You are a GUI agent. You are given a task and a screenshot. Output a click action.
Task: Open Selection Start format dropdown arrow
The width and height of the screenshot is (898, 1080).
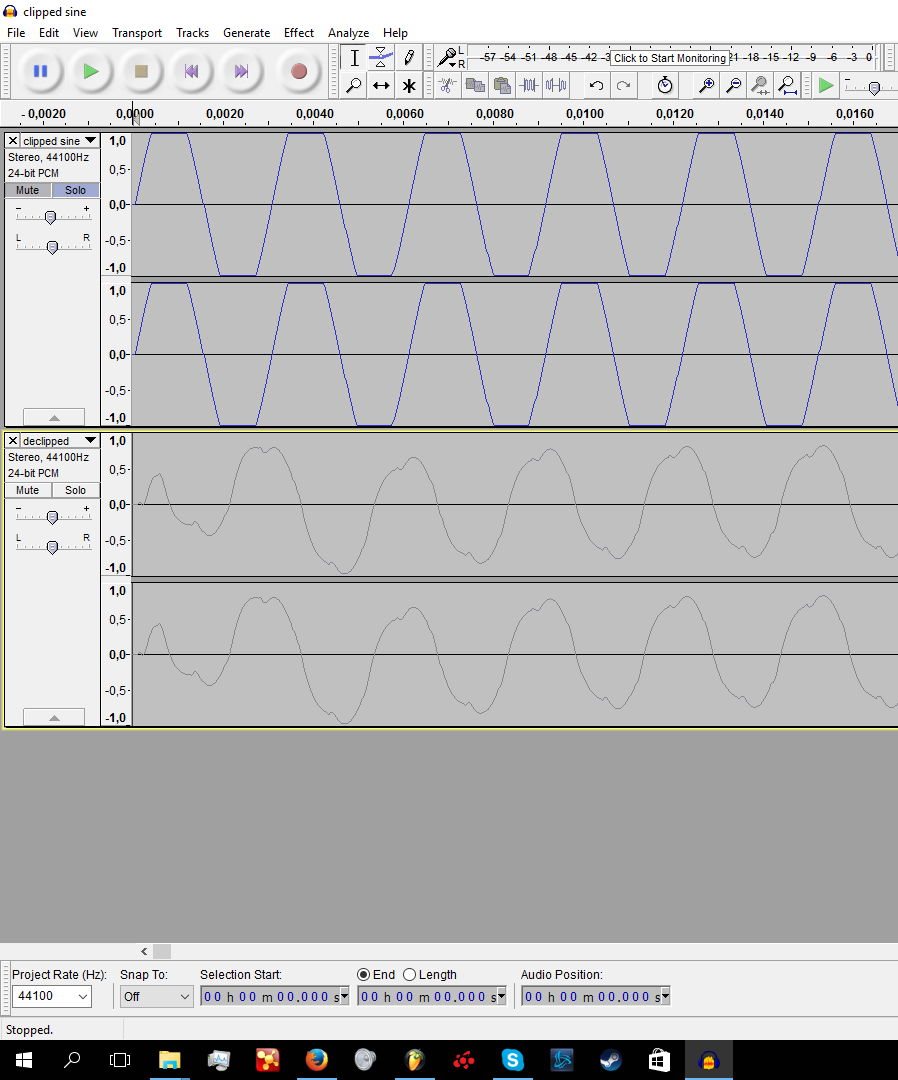[x=345, y=997]
